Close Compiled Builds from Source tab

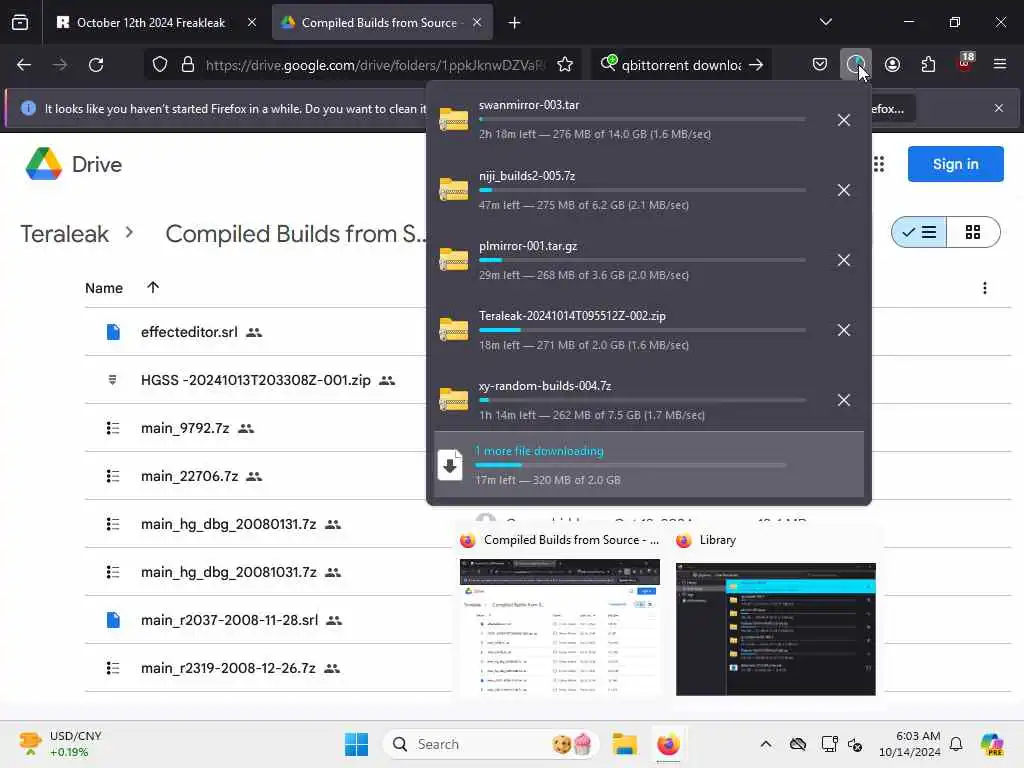tap(477, 23)
